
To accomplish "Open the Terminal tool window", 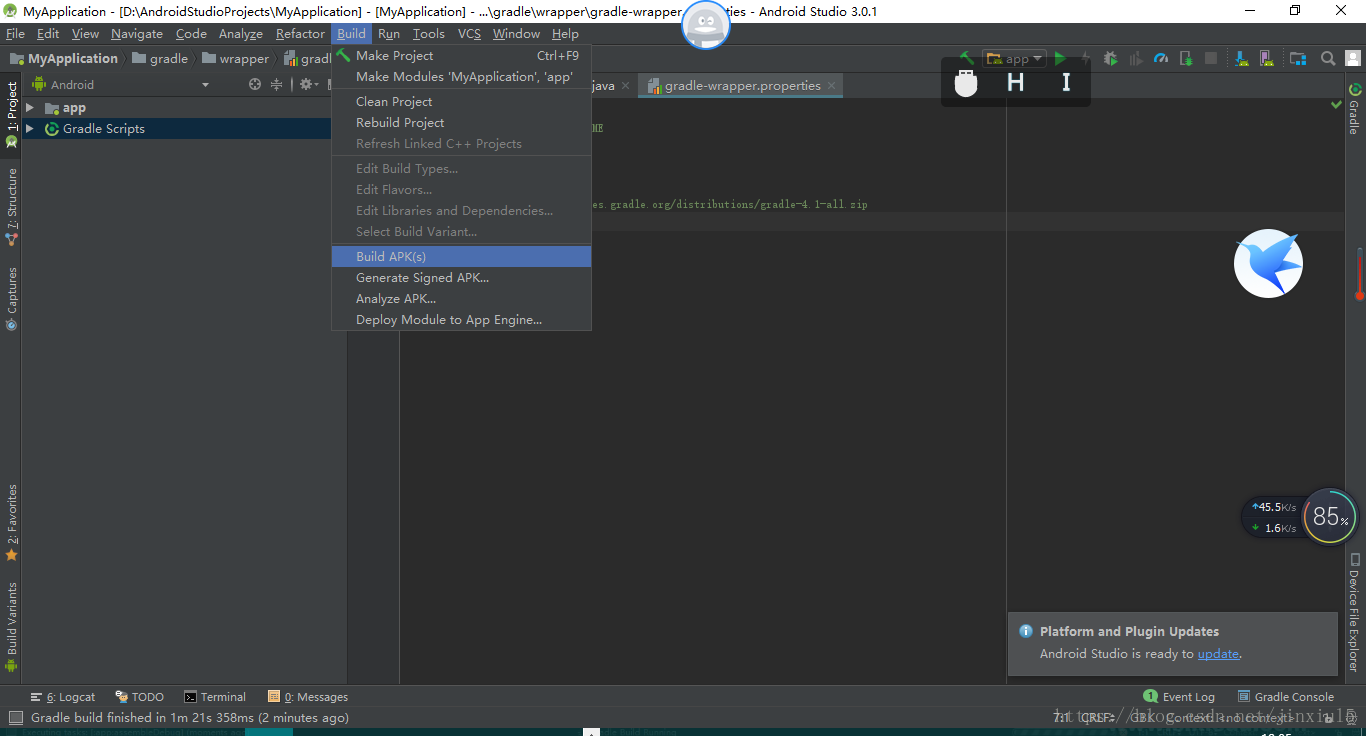I will pos(215,697).
